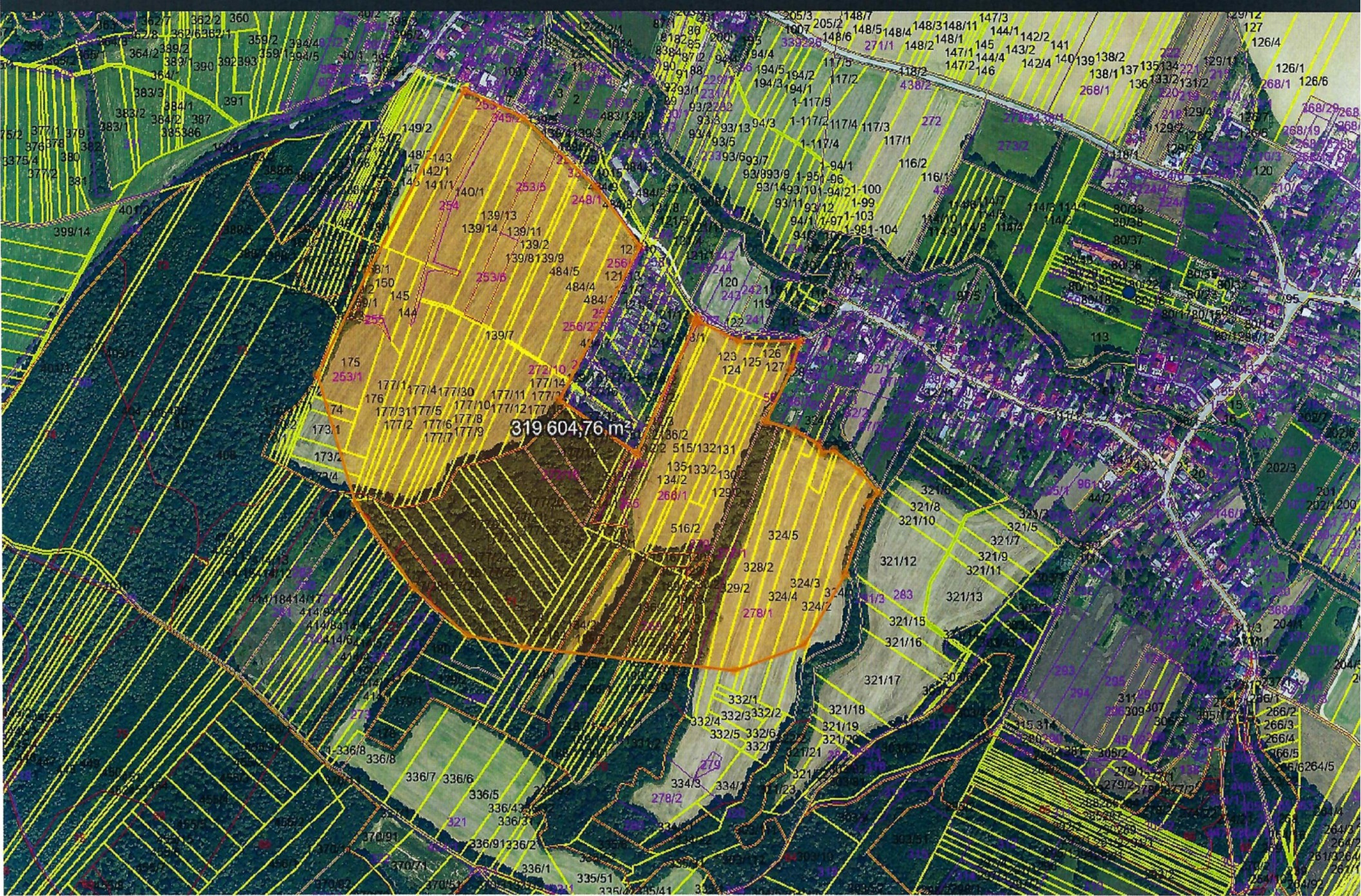Click the purple parcel number 272
The width and height of the screenshot is (1361, 896).
pyautogui.click(x=931, y=121)
